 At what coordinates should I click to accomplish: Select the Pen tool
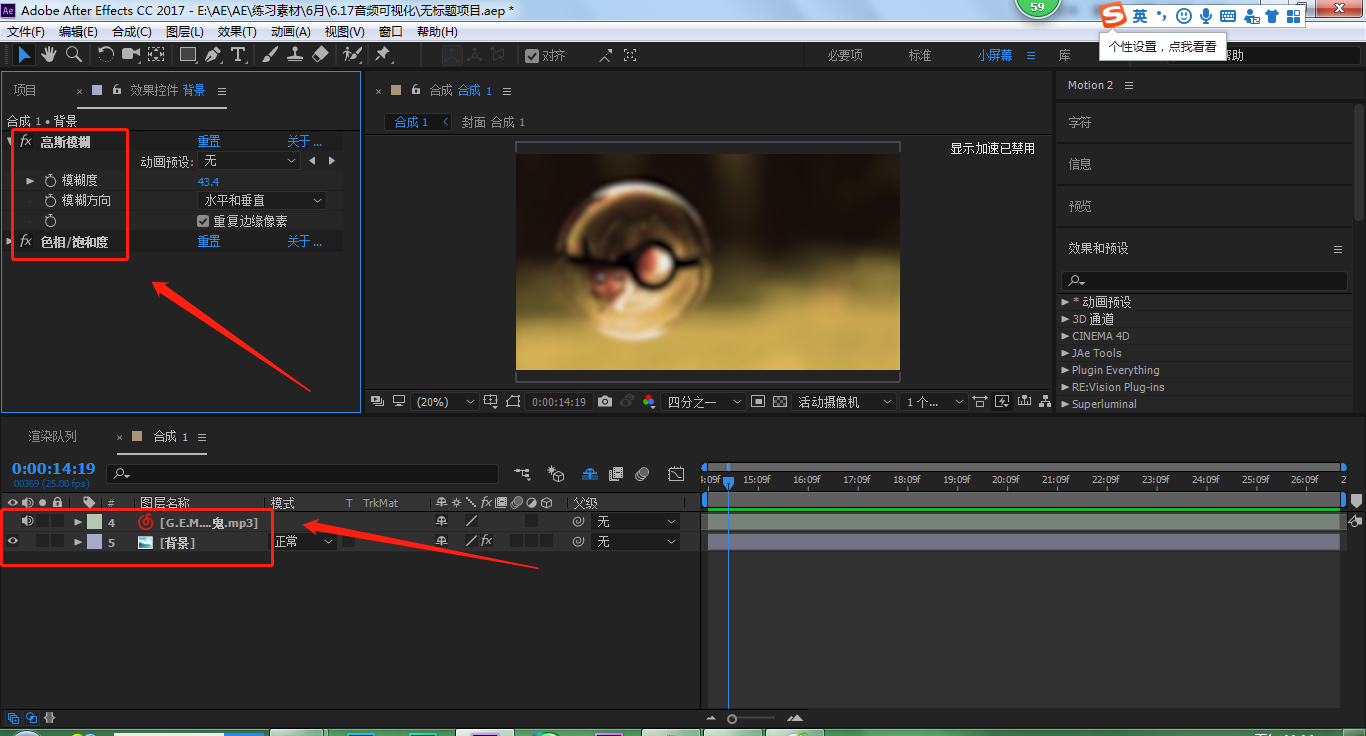(x=213, y=55)
